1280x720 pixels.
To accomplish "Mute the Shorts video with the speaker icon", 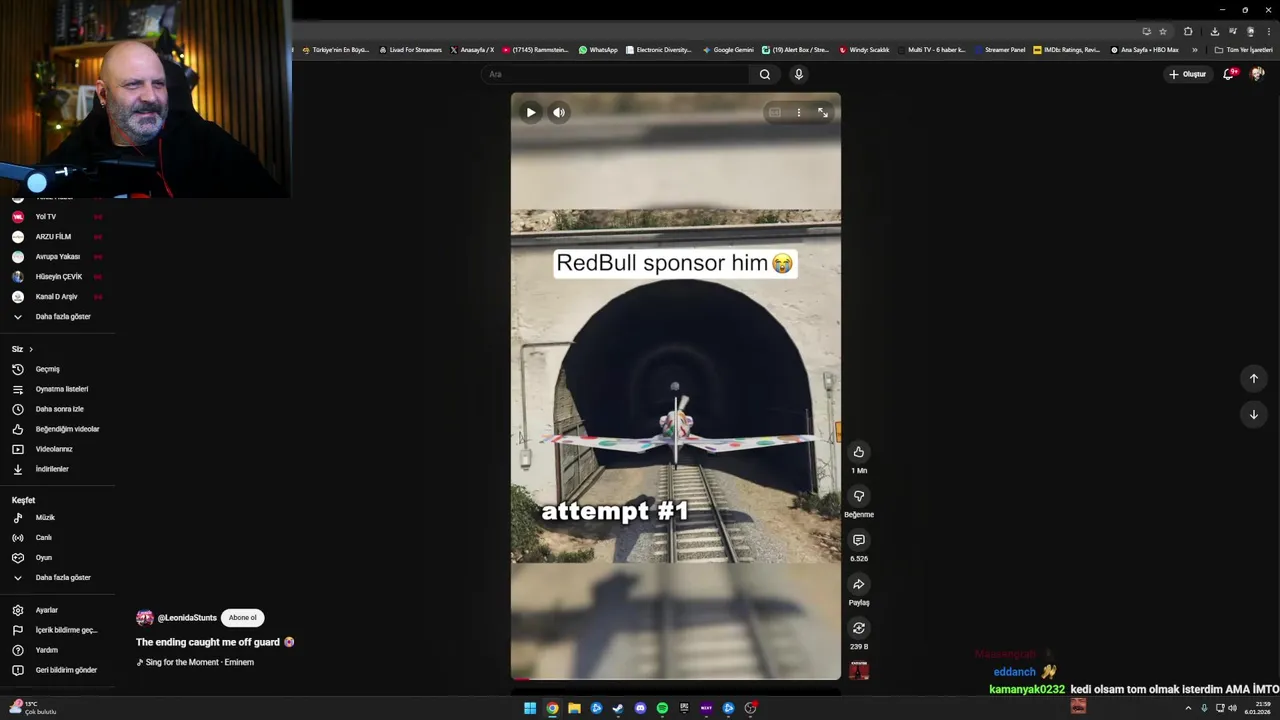I will coord(559,112).
